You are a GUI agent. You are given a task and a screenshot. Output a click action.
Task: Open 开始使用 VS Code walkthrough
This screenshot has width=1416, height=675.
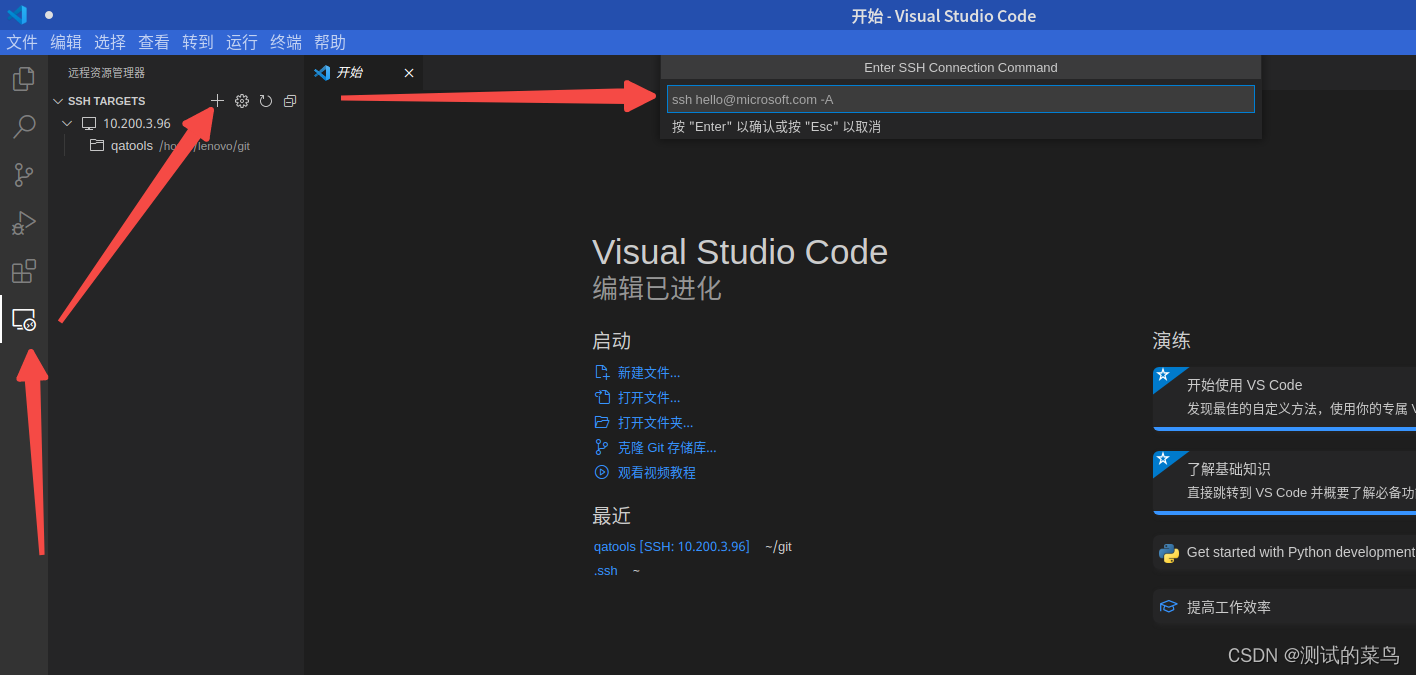tap(1284, 397)
